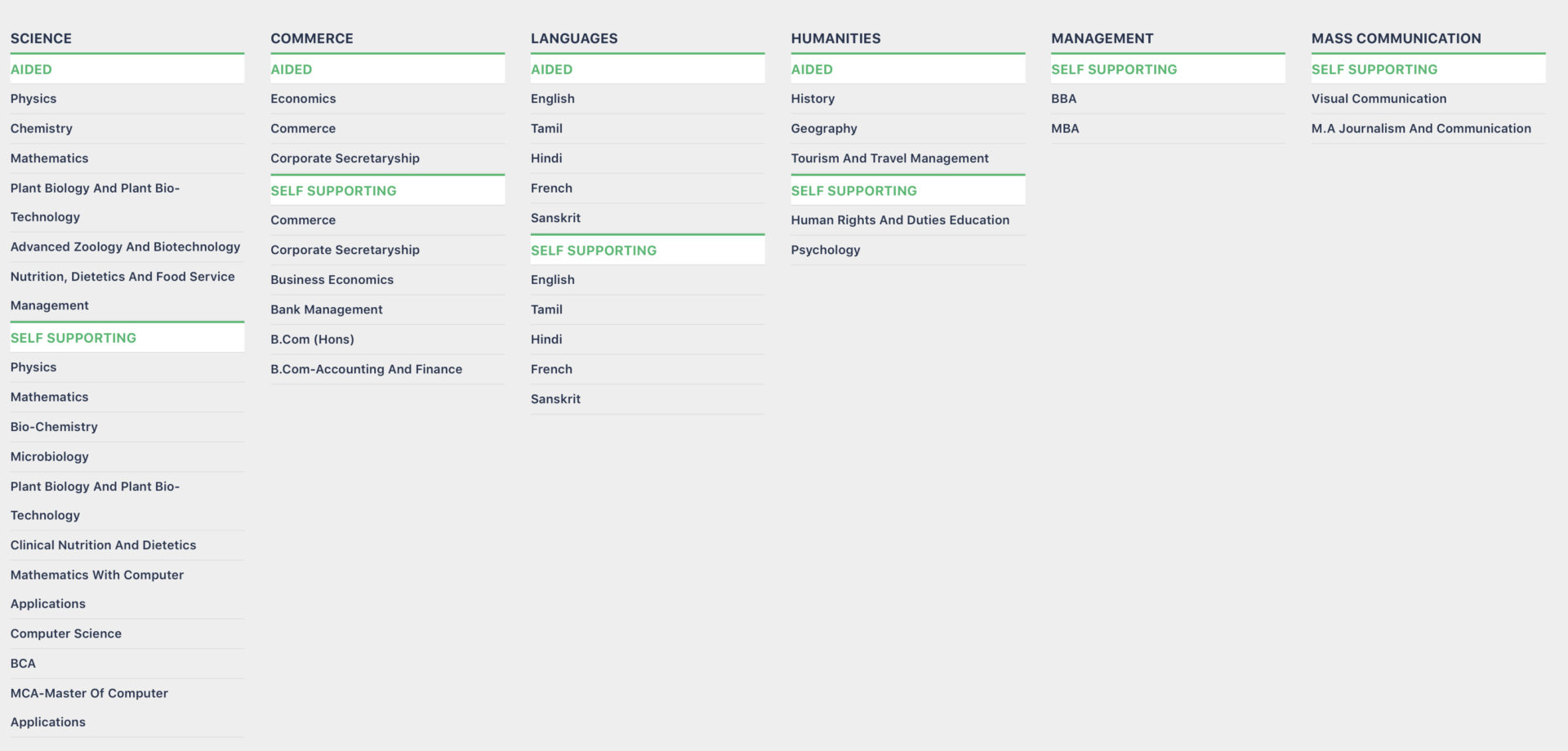Viewport: 1568px width, 751px height.
Task: Open BBA under Management
Action: (1064, 99)
